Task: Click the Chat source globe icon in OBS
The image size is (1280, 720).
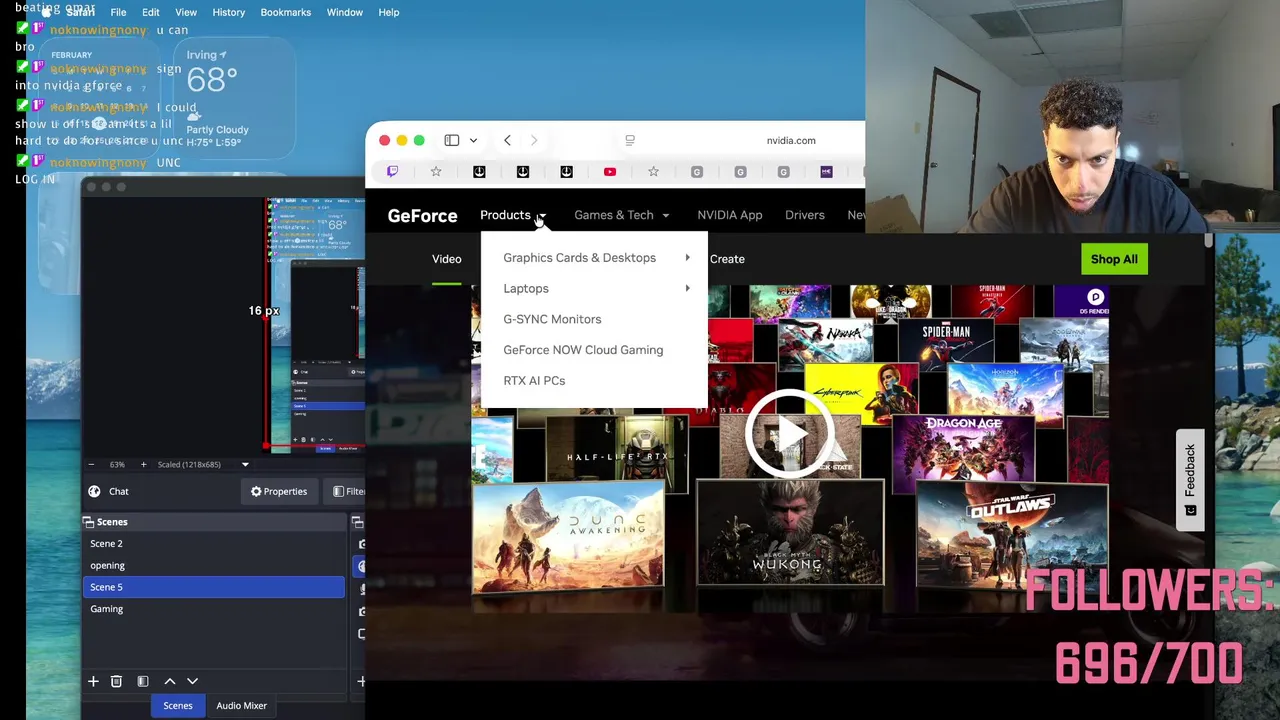Action: pos(94,491)
